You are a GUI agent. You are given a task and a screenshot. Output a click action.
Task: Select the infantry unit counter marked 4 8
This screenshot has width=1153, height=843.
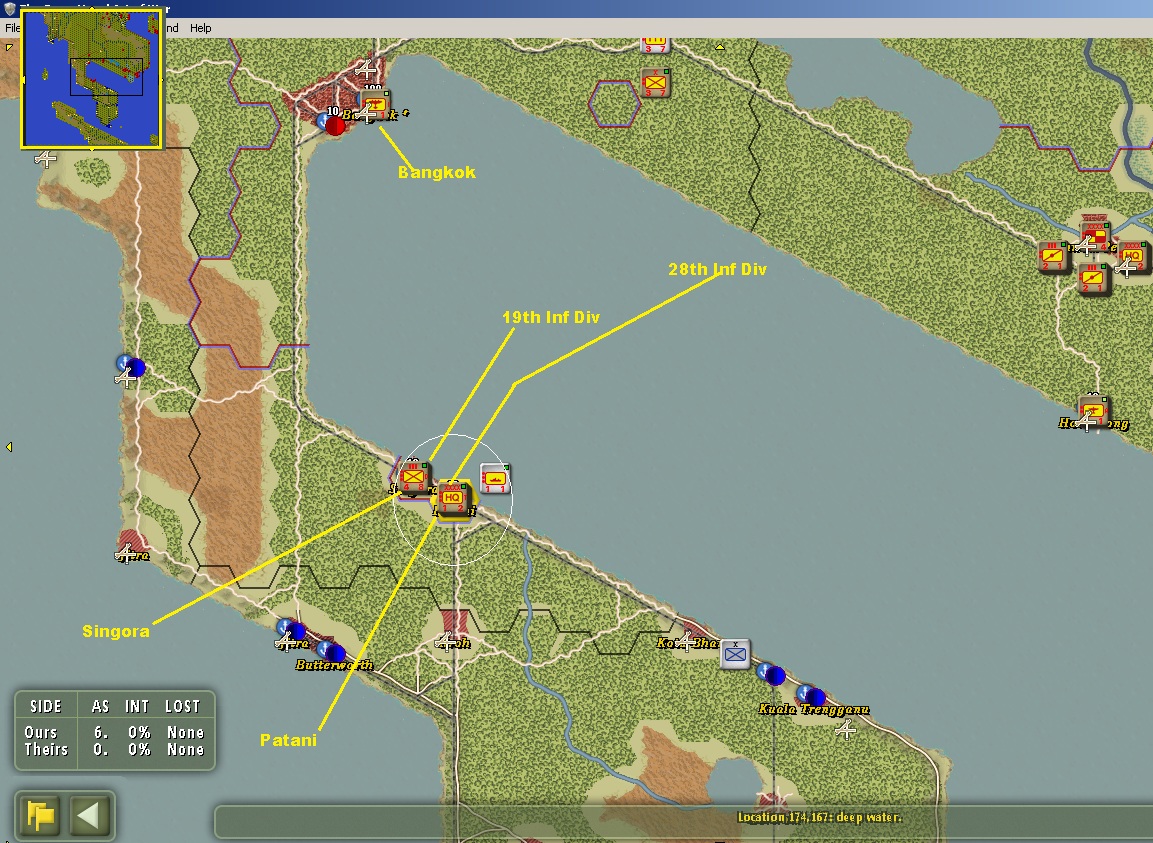click(x=413, y=477)
